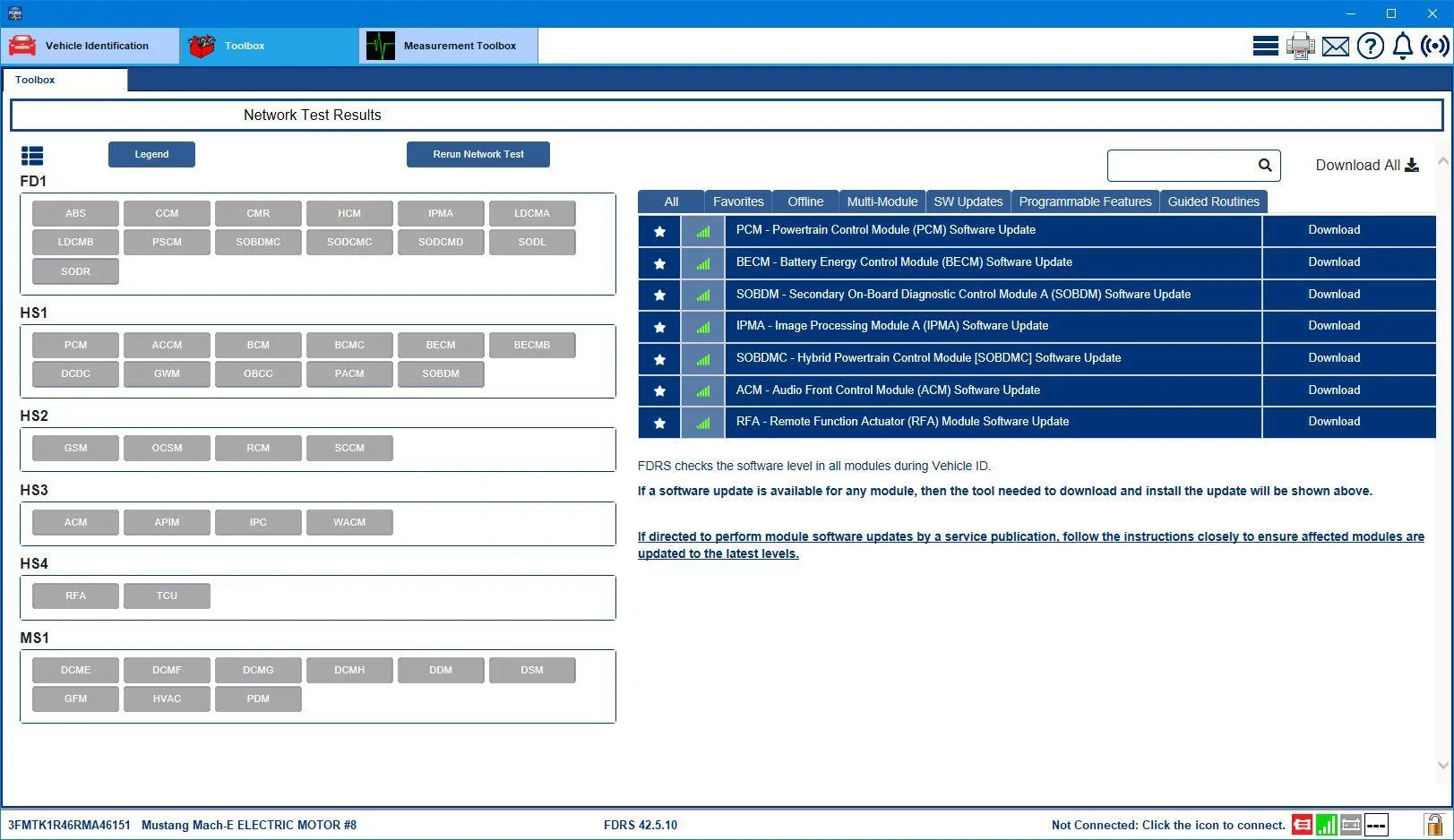Click the envelope mail icon

pos(1335,46)
